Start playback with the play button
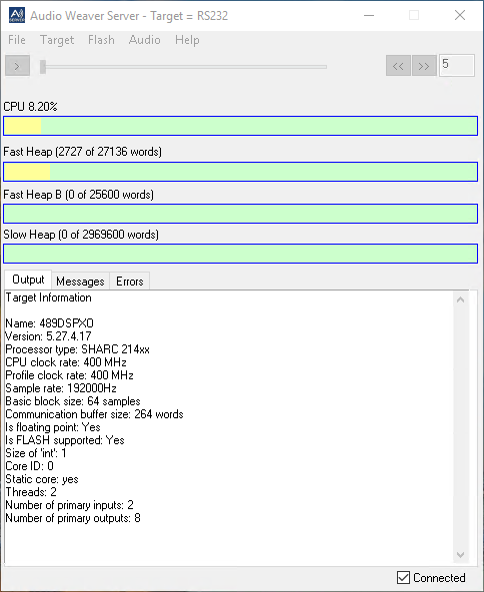Screen dimensions: 484x592 tap(17, 66)
